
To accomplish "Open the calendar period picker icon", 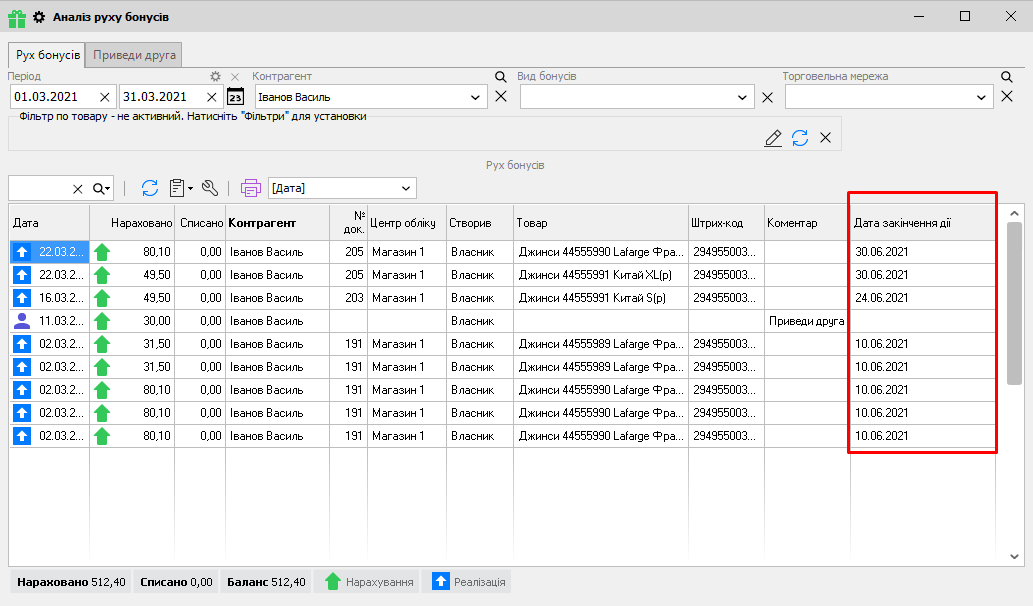I will click(x=236, y=97).
